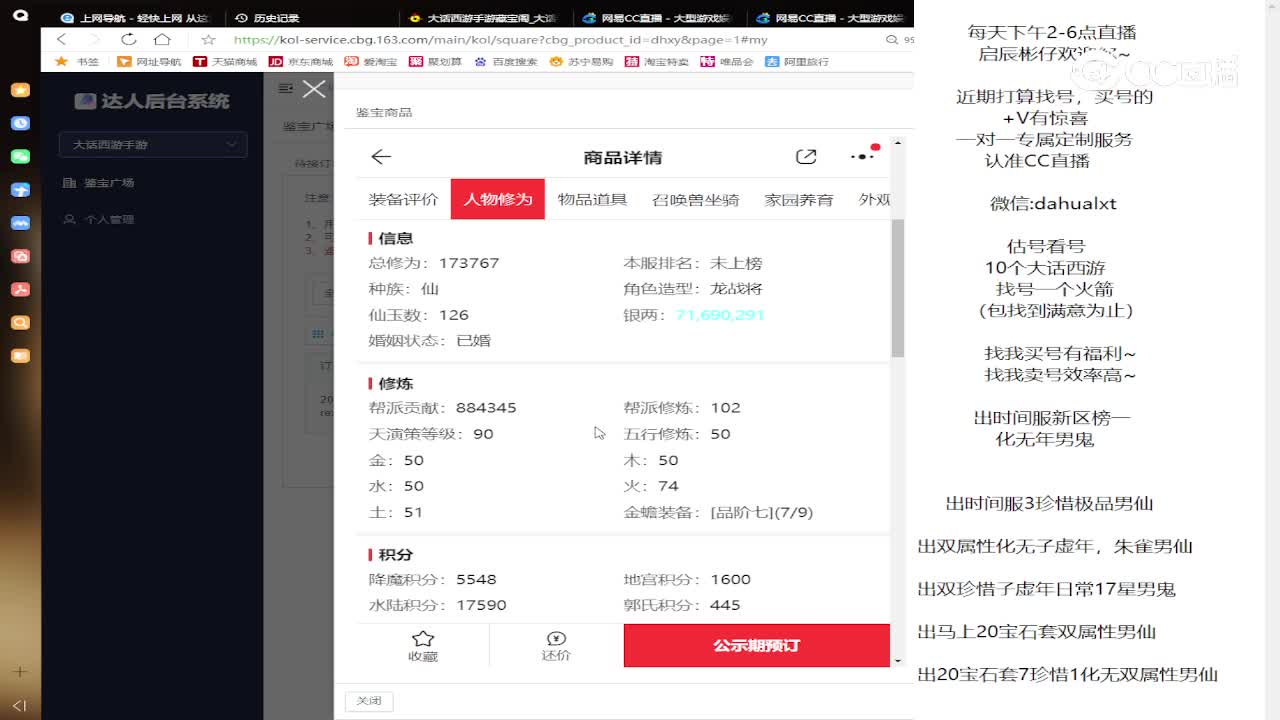This screenshot has height=720, width=1280.
Task: Click the 鉴宝商品 header label
Action: [x=384, y=112]
